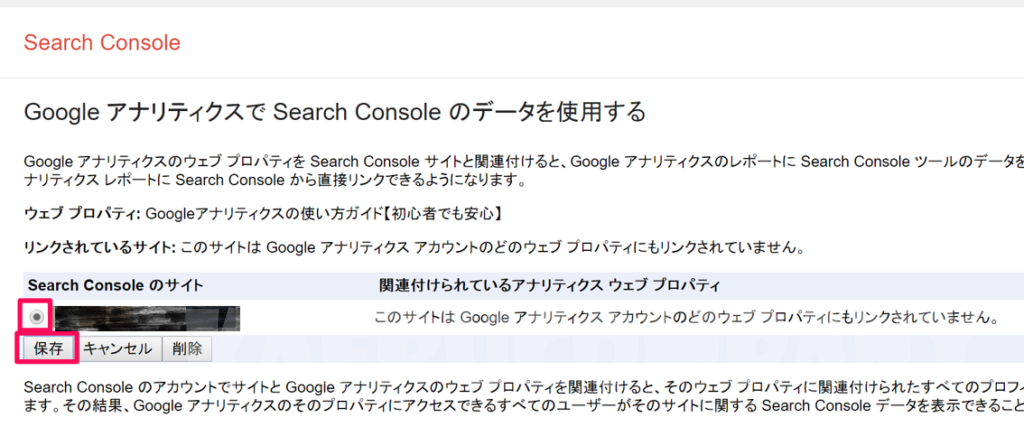The image size is (1024, 436).
Task: Click the bottom line starting ます。その結果
Action: pyautogui.click(x=524, y=405)
